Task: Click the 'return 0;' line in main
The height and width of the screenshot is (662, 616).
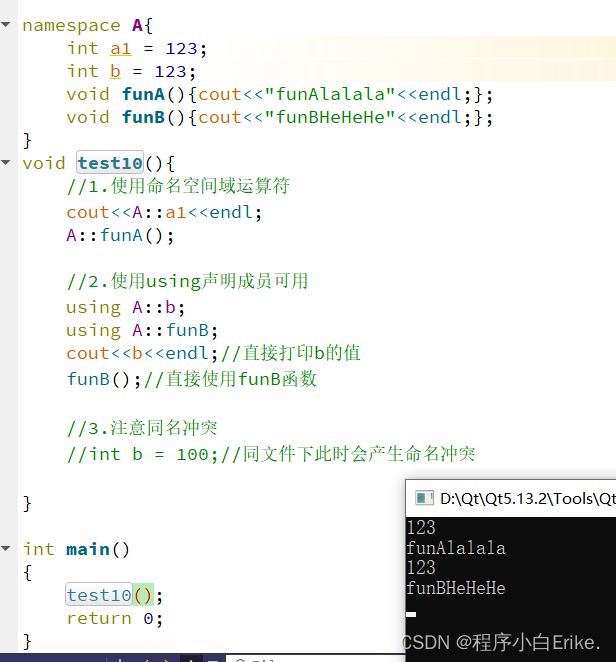Action: (x=114, y=618)
